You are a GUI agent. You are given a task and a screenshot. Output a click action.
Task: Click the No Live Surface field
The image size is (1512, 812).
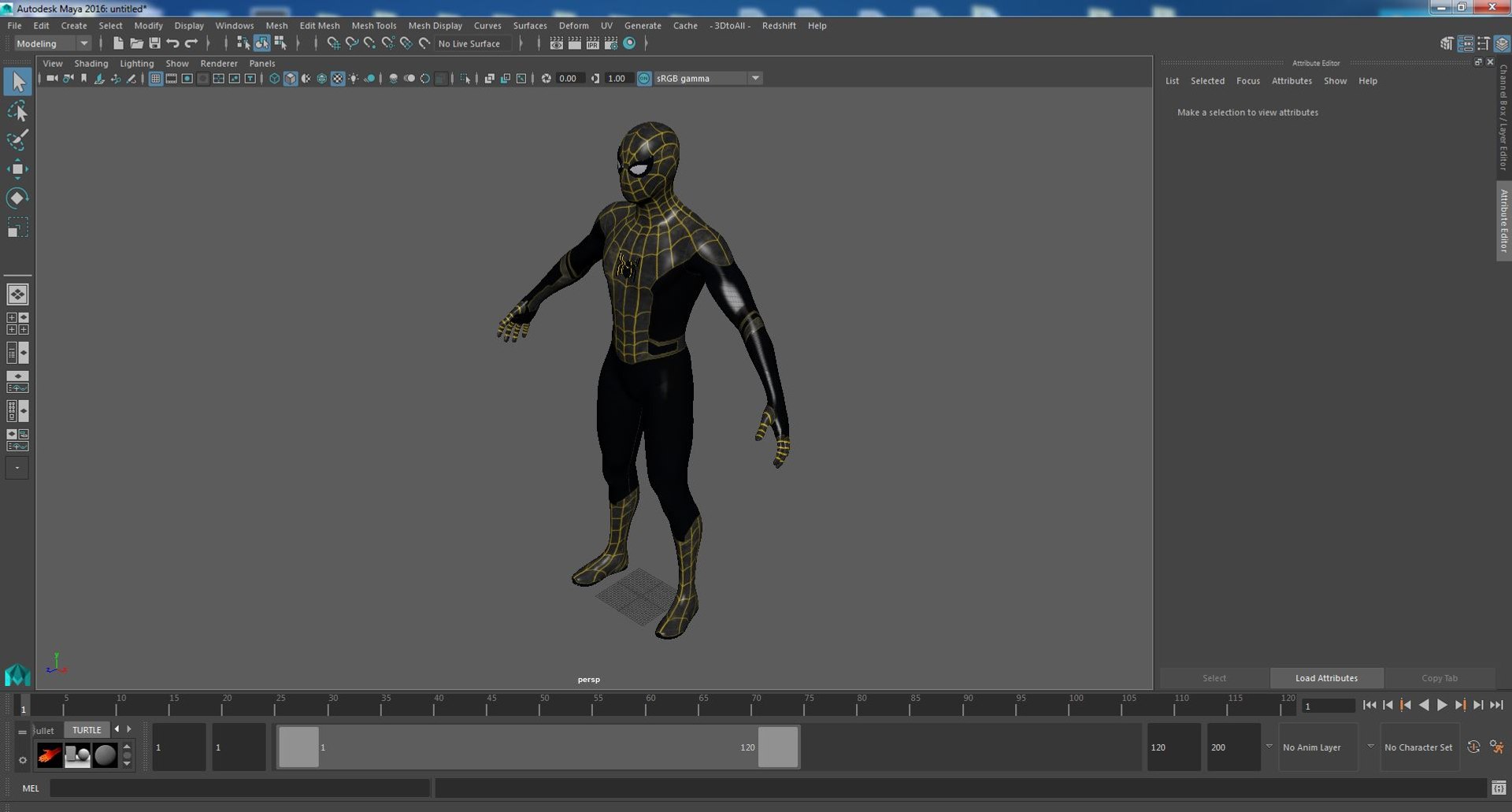473,43
